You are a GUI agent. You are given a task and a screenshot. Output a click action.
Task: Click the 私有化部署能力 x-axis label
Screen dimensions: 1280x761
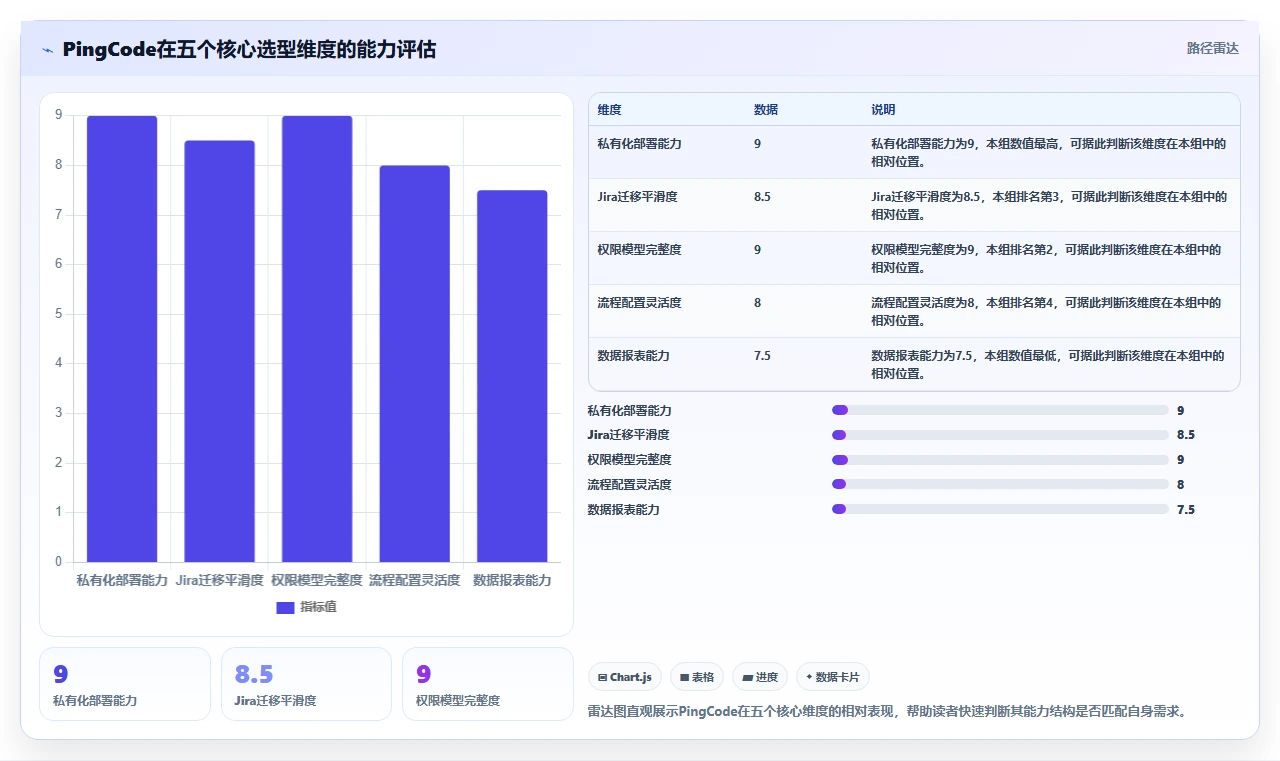click(x=122, y=580)
